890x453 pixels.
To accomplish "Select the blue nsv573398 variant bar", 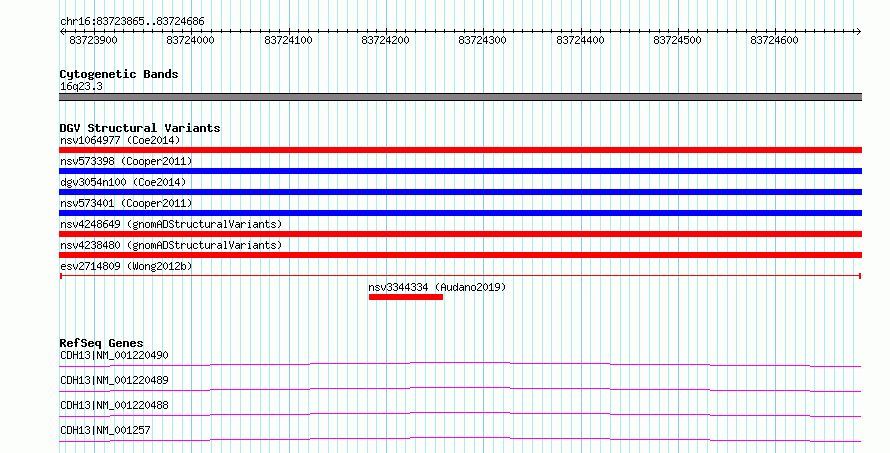I will 460,171.
